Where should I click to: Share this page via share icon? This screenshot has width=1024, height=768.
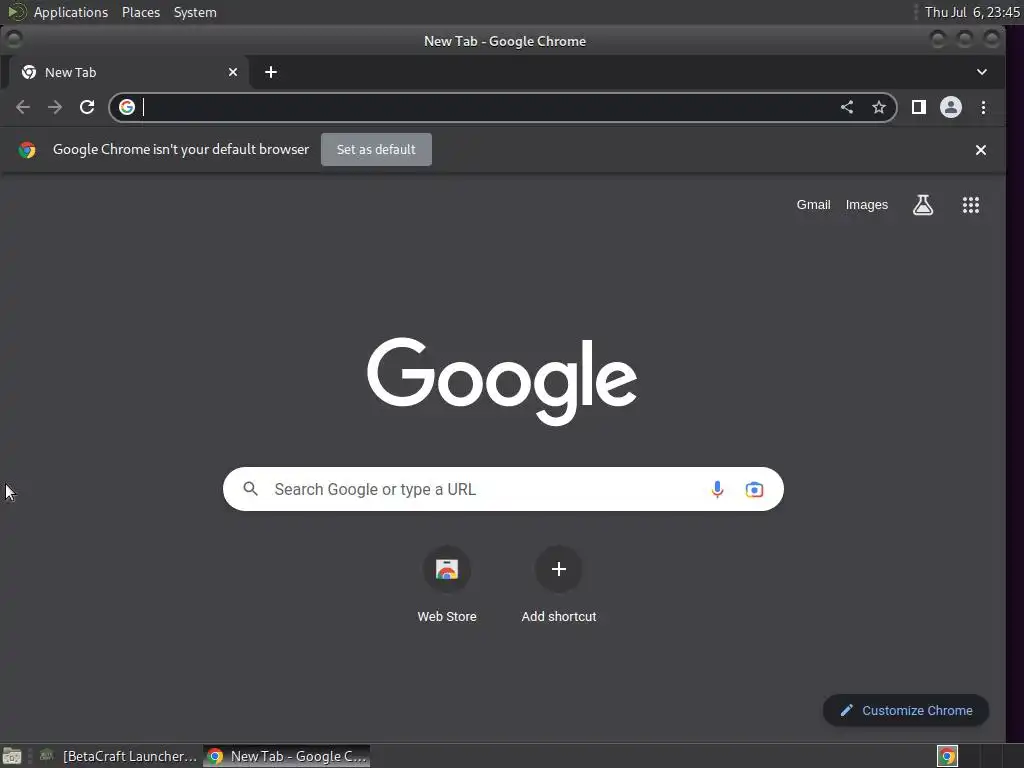(x=847, y=107)
